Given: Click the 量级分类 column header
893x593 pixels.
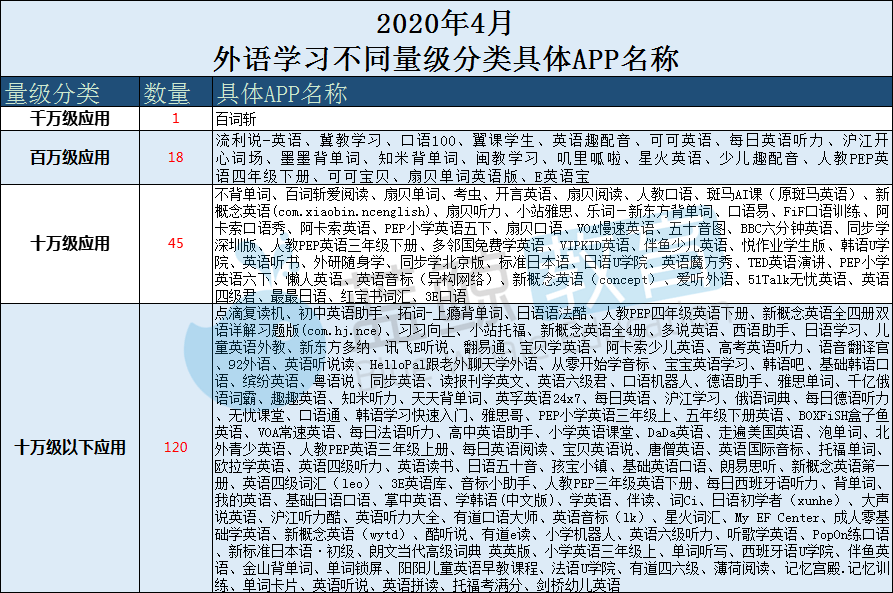Looking at the screenshot, I should 54,94.
